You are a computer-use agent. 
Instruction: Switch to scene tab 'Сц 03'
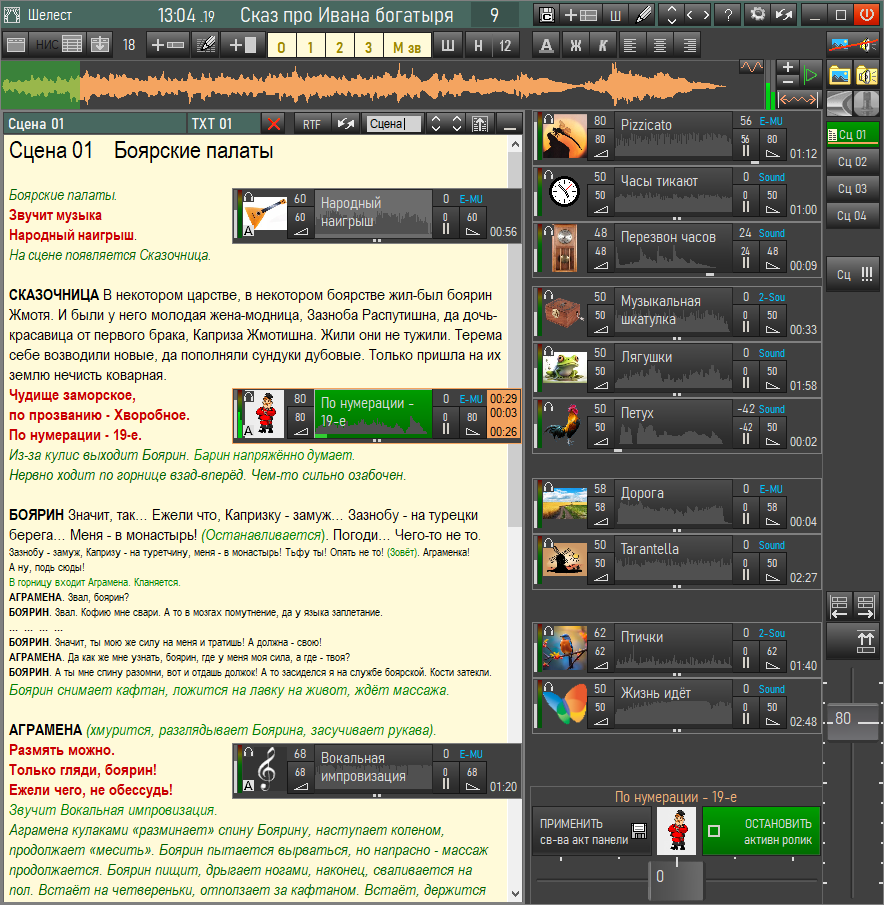pyautogui.click(x=852, y=189)
